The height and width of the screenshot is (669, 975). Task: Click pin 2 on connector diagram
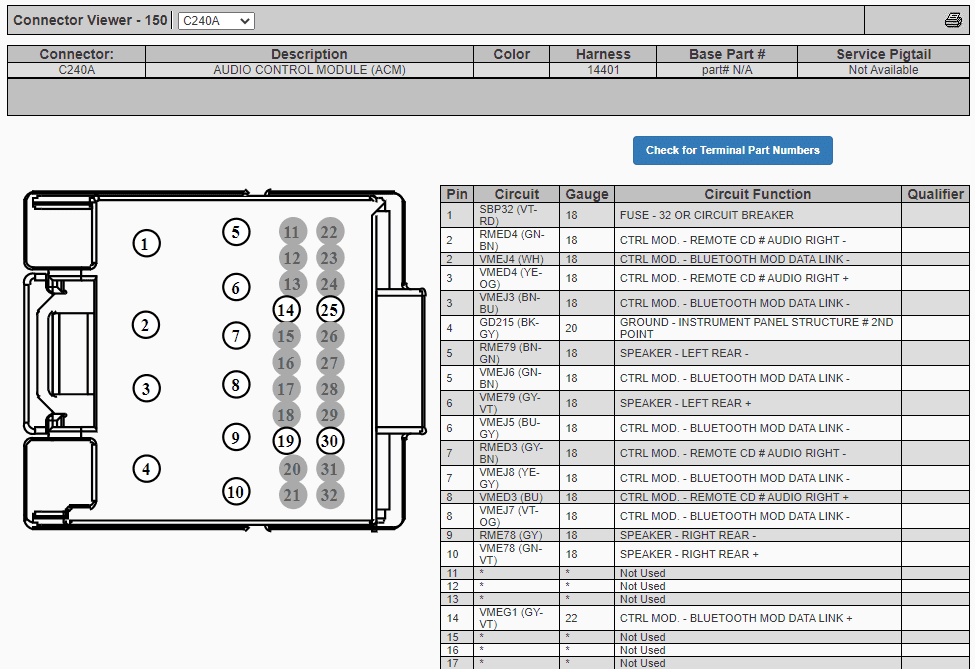click(146, 325)
